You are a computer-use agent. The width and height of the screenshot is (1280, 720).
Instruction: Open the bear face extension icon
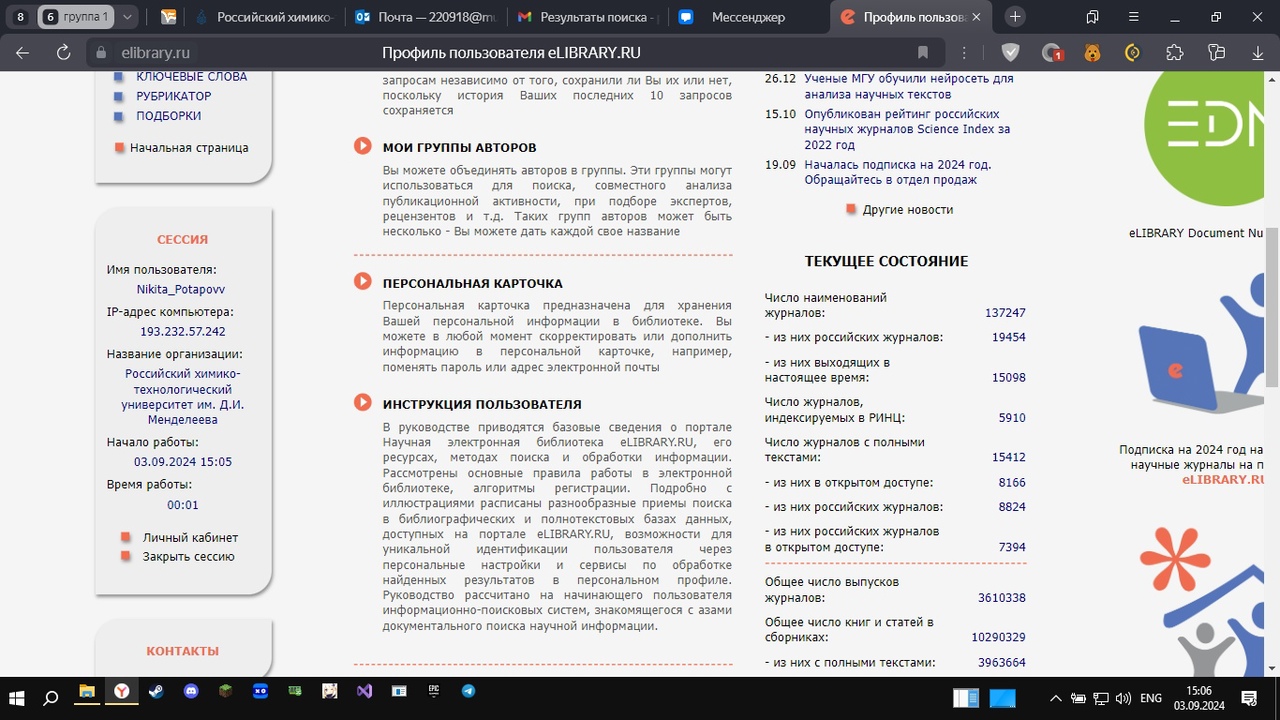point(1092,53)
